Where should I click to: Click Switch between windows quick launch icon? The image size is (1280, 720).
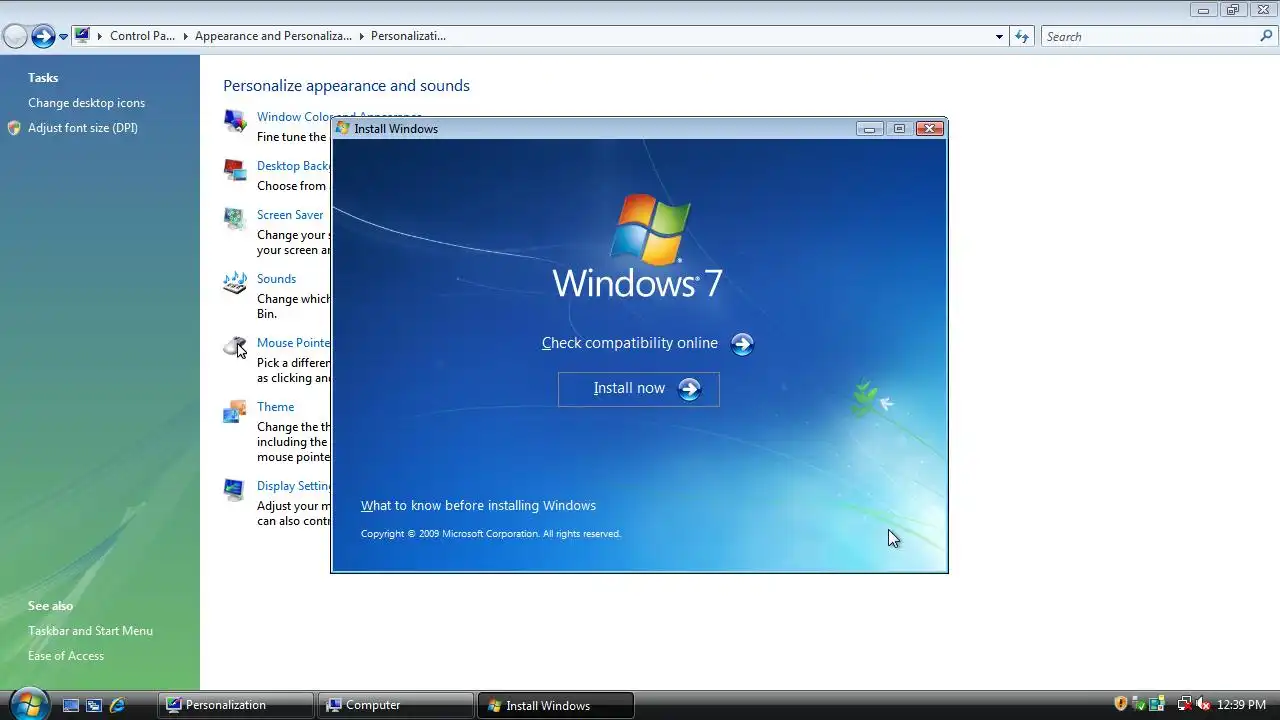click(x=94, y=705)
